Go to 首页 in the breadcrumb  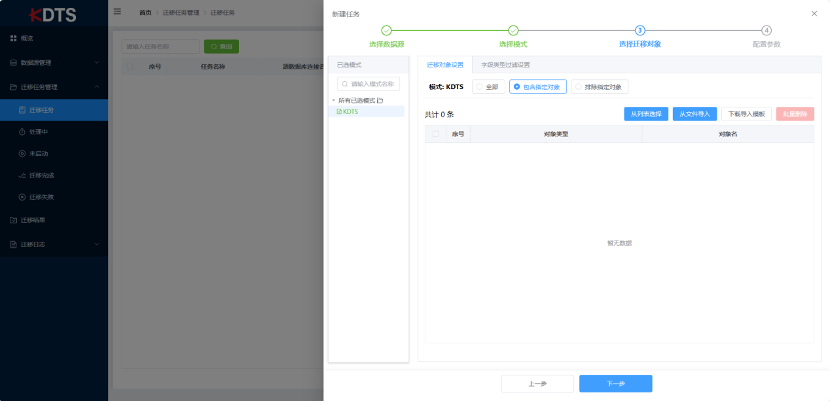click(x=145, y=12)
